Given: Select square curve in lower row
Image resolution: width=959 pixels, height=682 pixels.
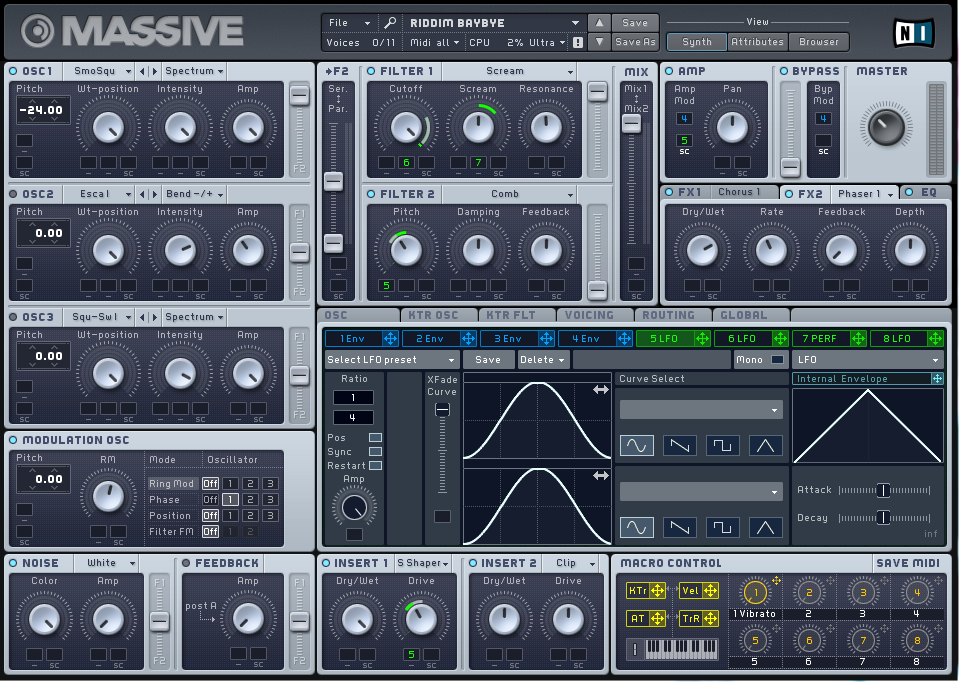Looking at the screenshot, I should pyautogui.click(x=722, y=527).
